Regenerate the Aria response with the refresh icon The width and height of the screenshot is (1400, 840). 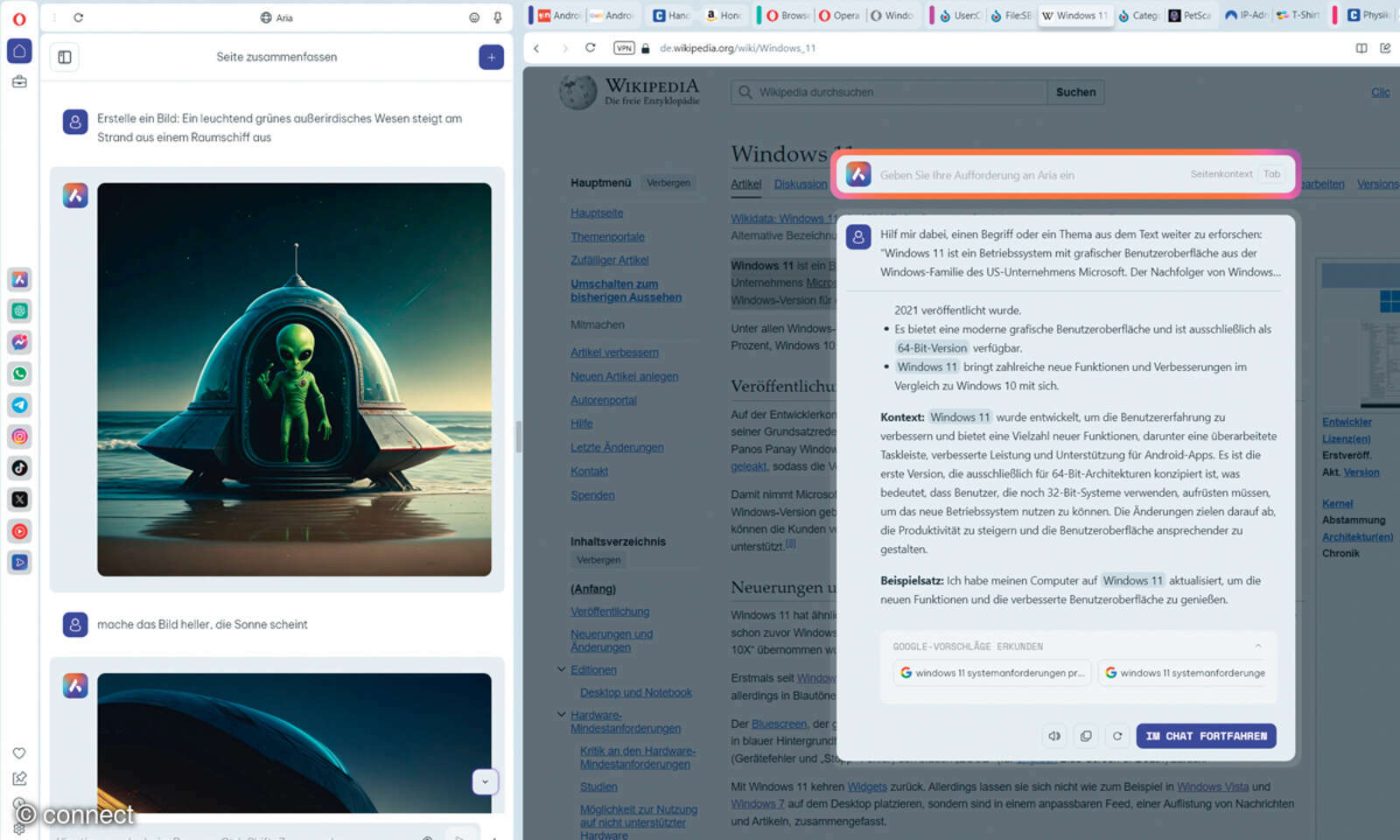click(1117, 736)
